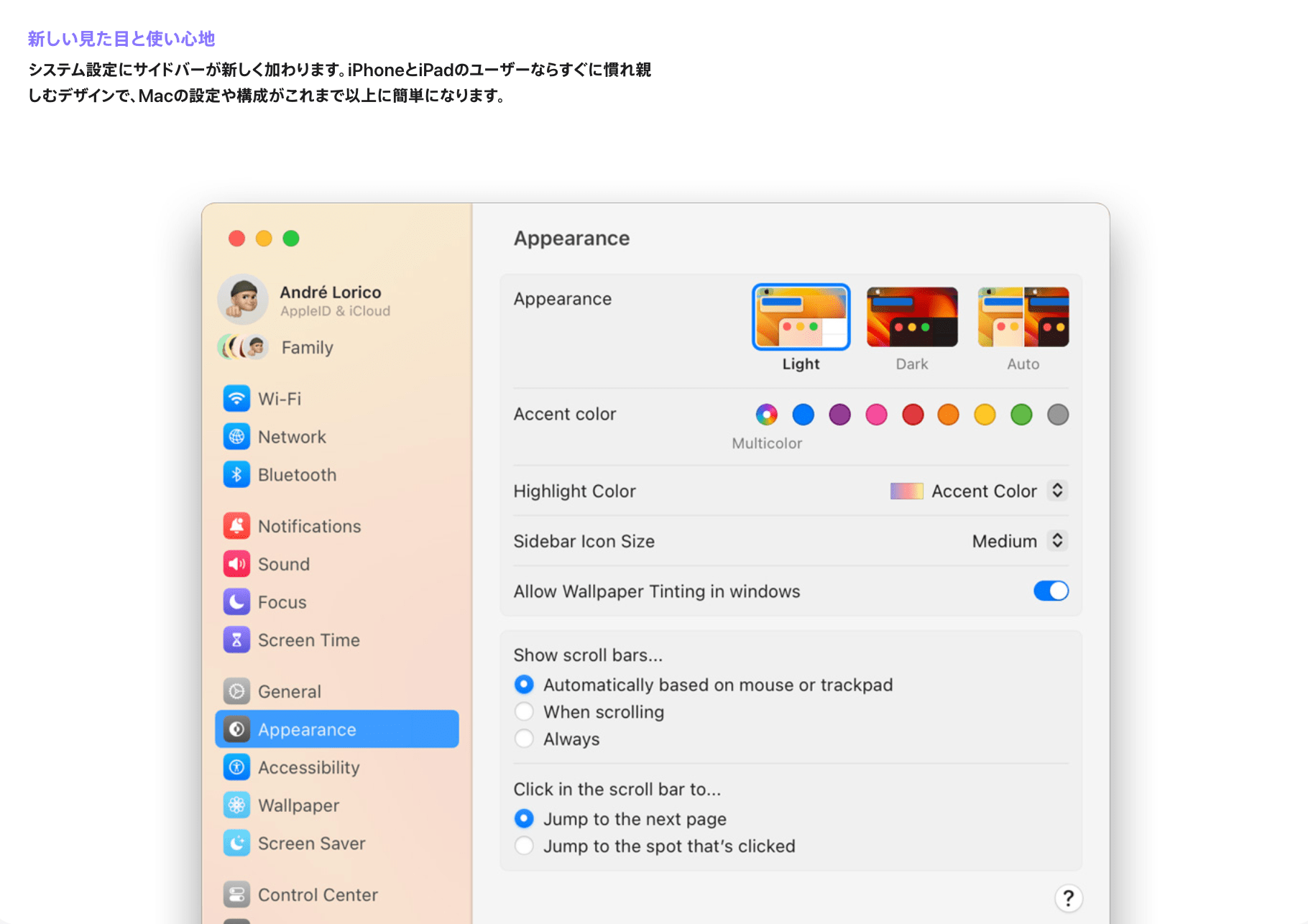Click André Lorico's avatar picture
This screenshot has width=1308, height=924.
click(x=243, y=300)
